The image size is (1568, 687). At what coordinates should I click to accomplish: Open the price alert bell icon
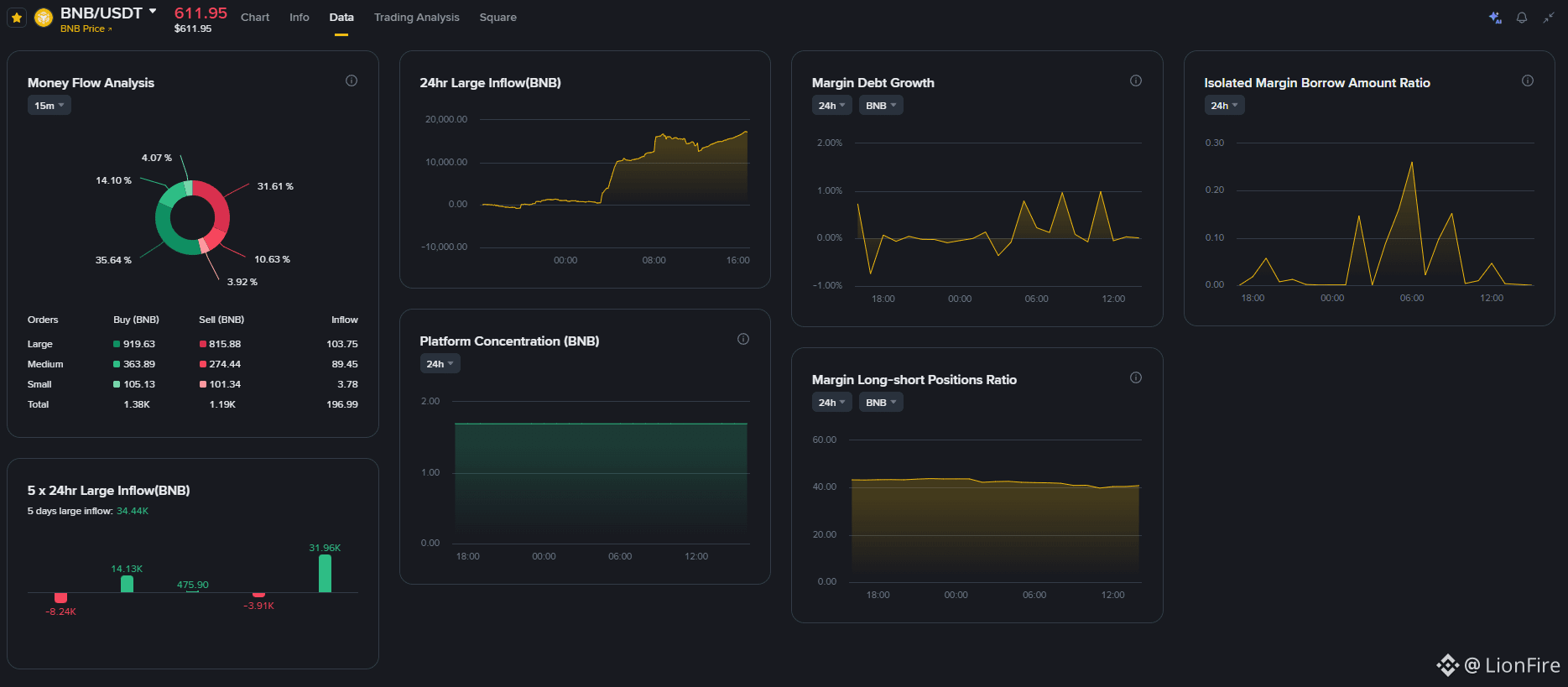click(1522, 18)
